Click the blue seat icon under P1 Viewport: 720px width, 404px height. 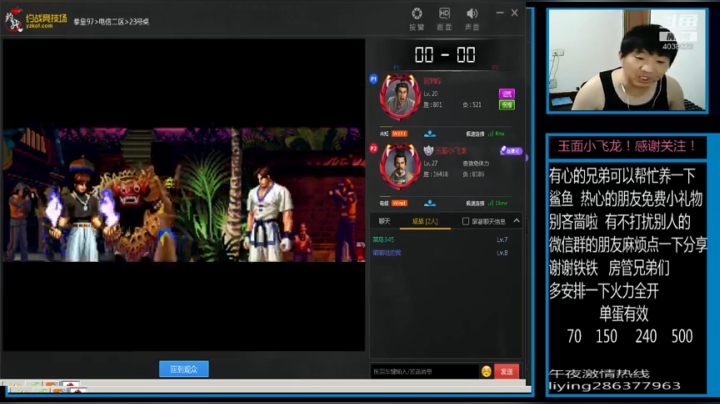[x=430, y=134]
